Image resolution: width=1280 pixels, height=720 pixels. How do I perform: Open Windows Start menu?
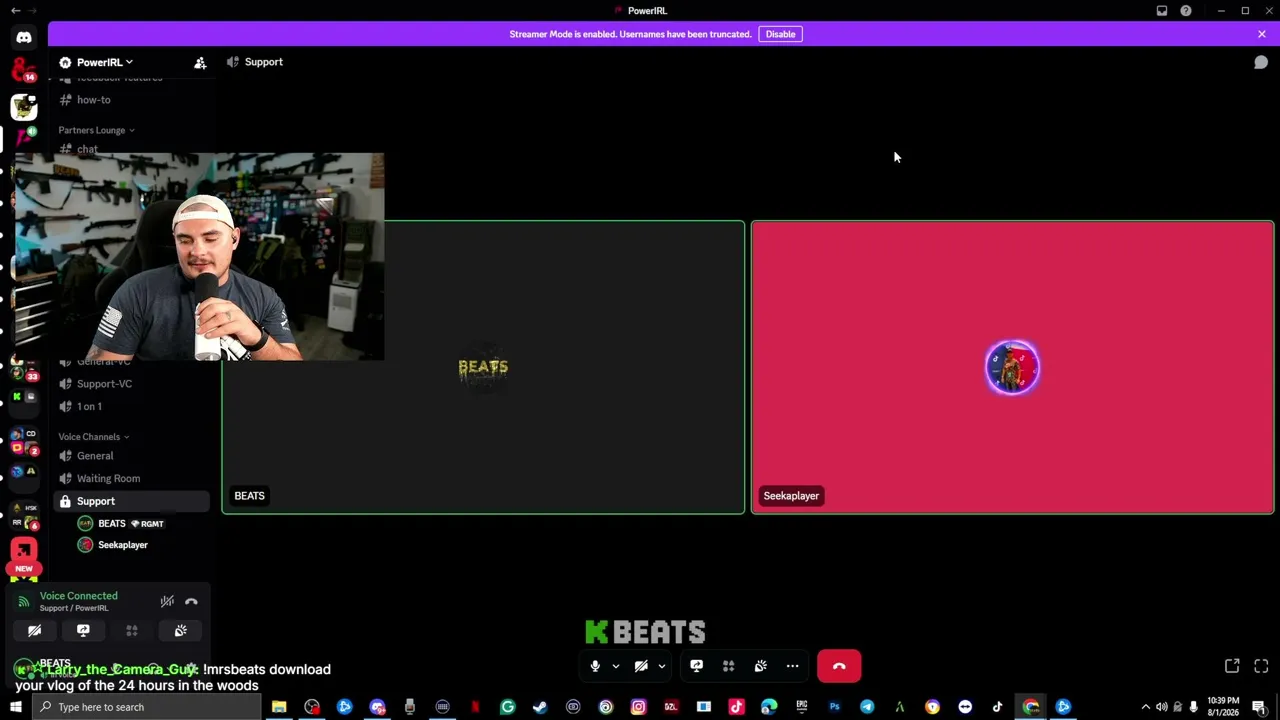pos(15,707)
